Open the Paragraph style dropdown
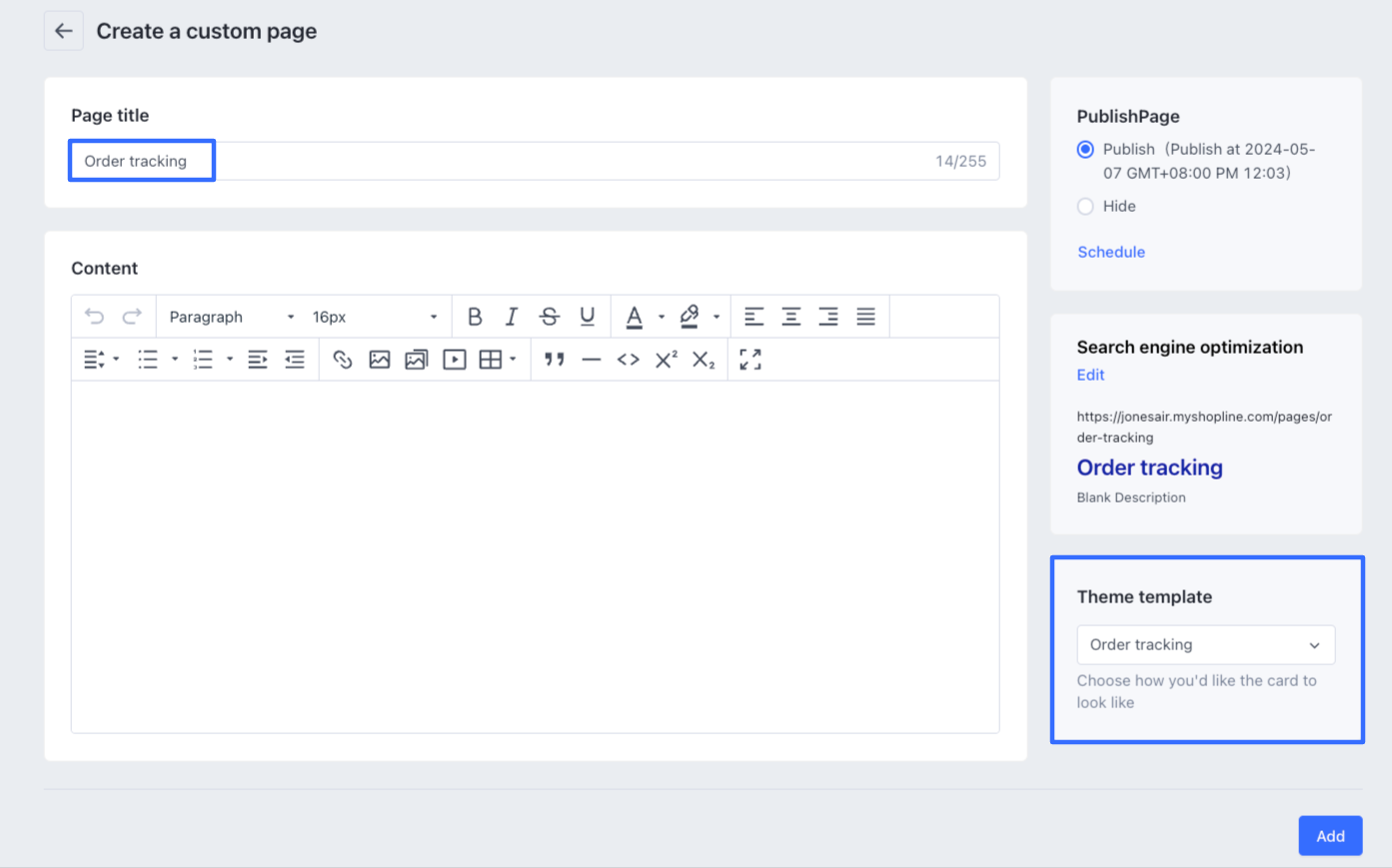Screen dimensions: 1392x868 231,317
